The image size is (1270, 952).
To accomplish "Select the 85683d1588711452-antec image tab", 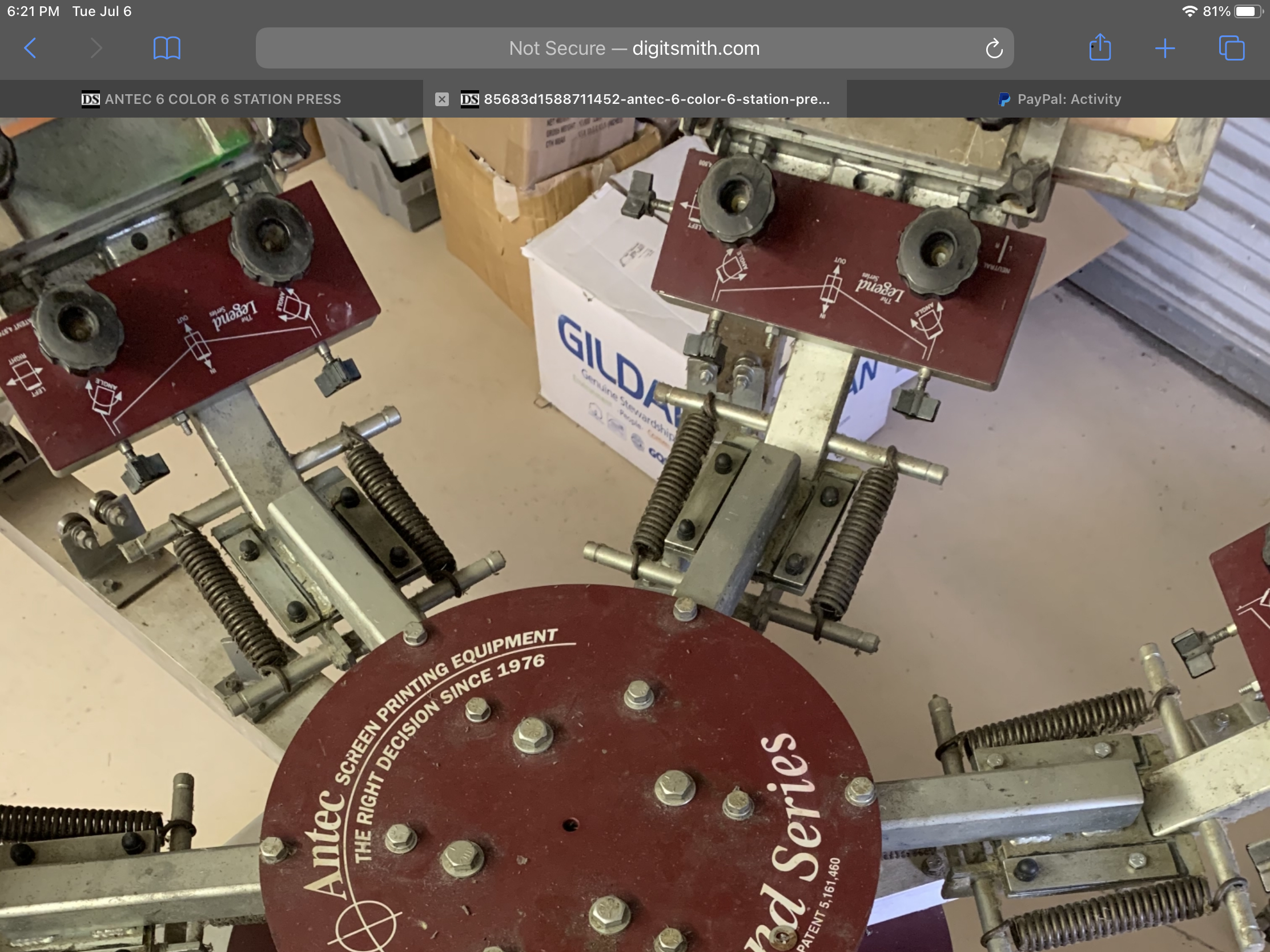I will point(634,99).
